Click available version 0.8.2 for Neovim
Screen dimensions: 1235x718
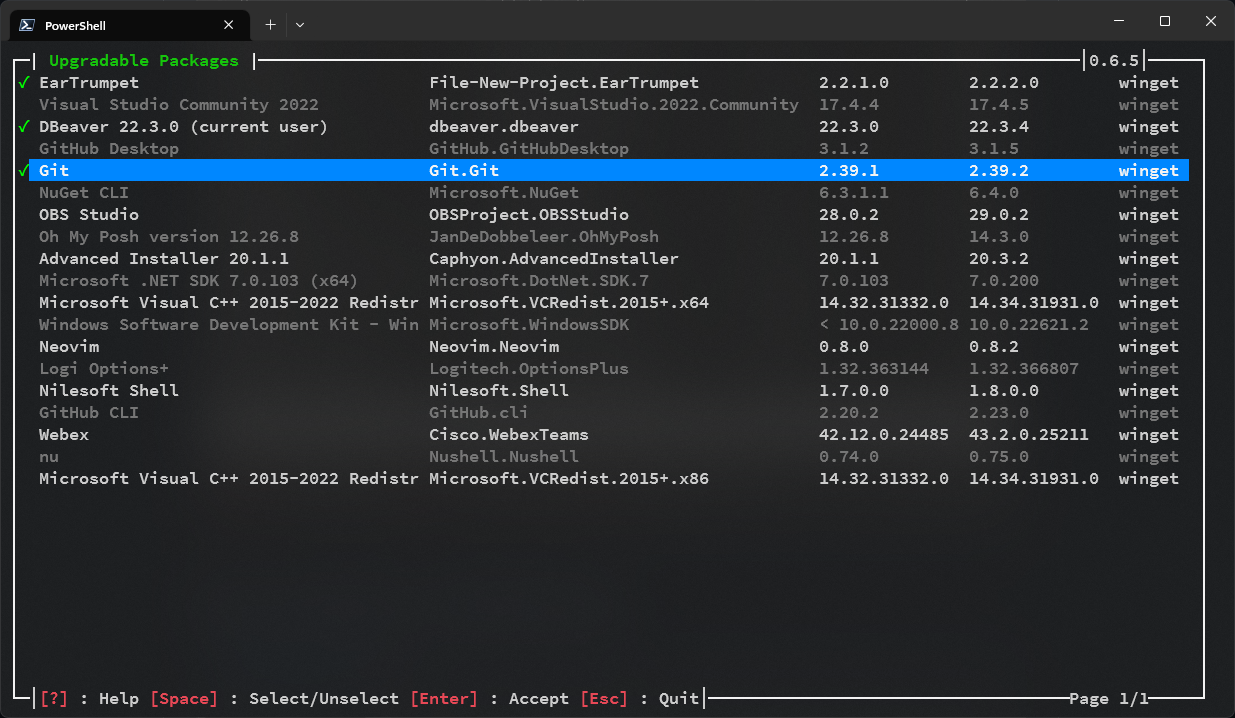[994, 347]
